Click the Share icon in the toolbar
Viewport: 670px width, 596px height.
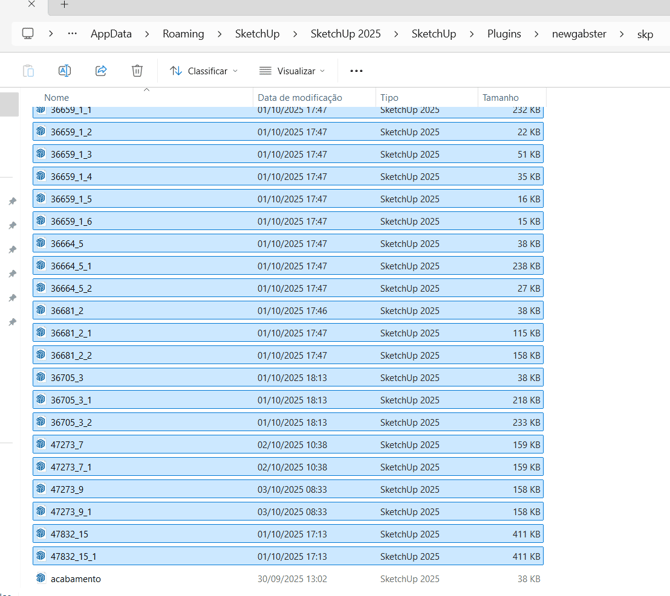pos(101,71)
